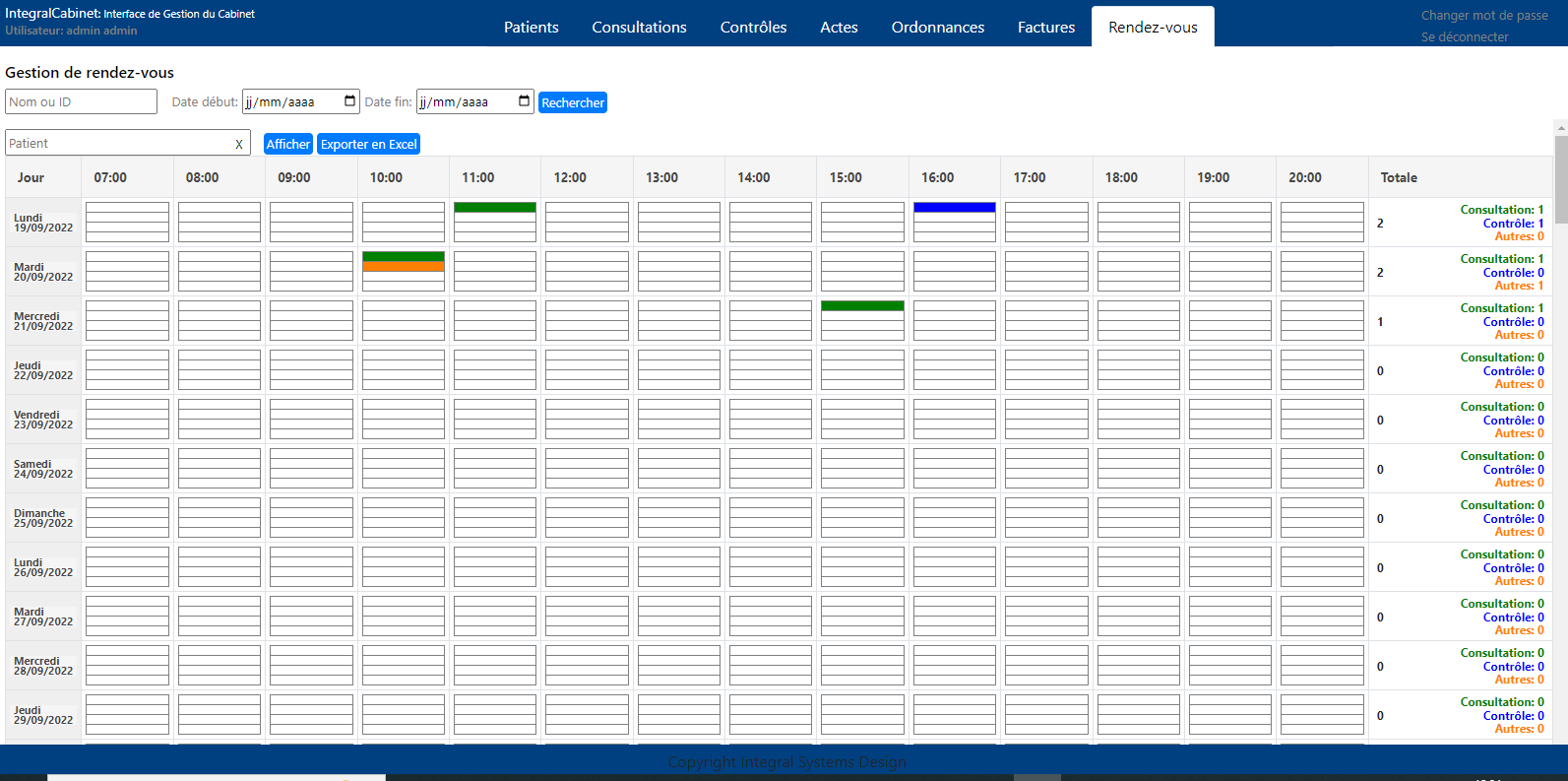Viewport: 1568px width, 781px height.
Task: Select the Mardi 27/09/2022 day label
Action: pyautogui.click(x=43, y=617)
